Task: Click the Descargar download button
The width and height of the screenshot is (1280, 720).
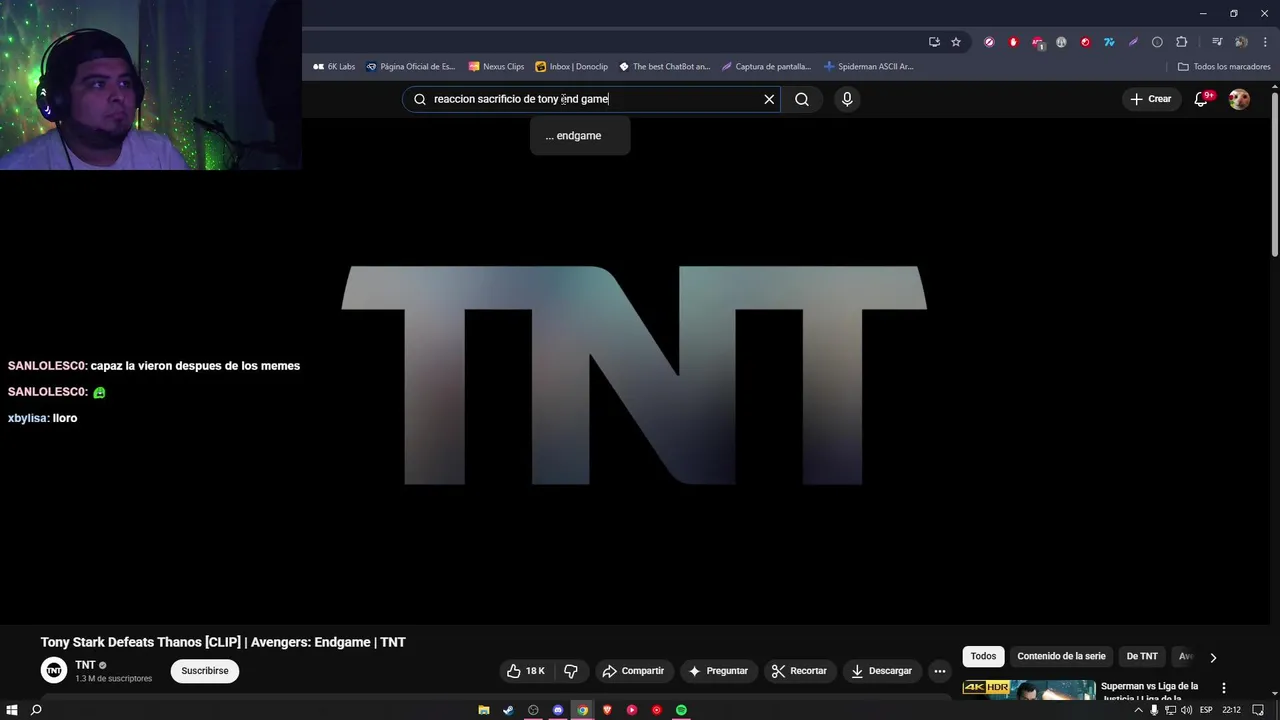Action: click(x=882, y=671)
